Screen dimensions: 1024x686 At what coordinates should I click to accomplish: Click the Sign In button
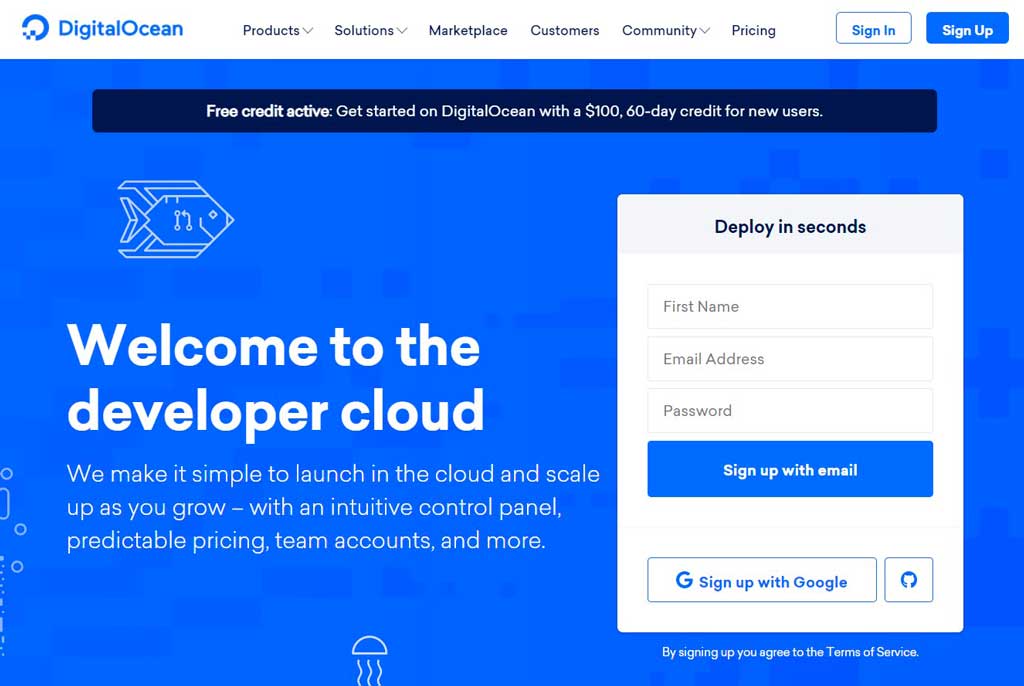pyautogui.click(x=873, y=28)
